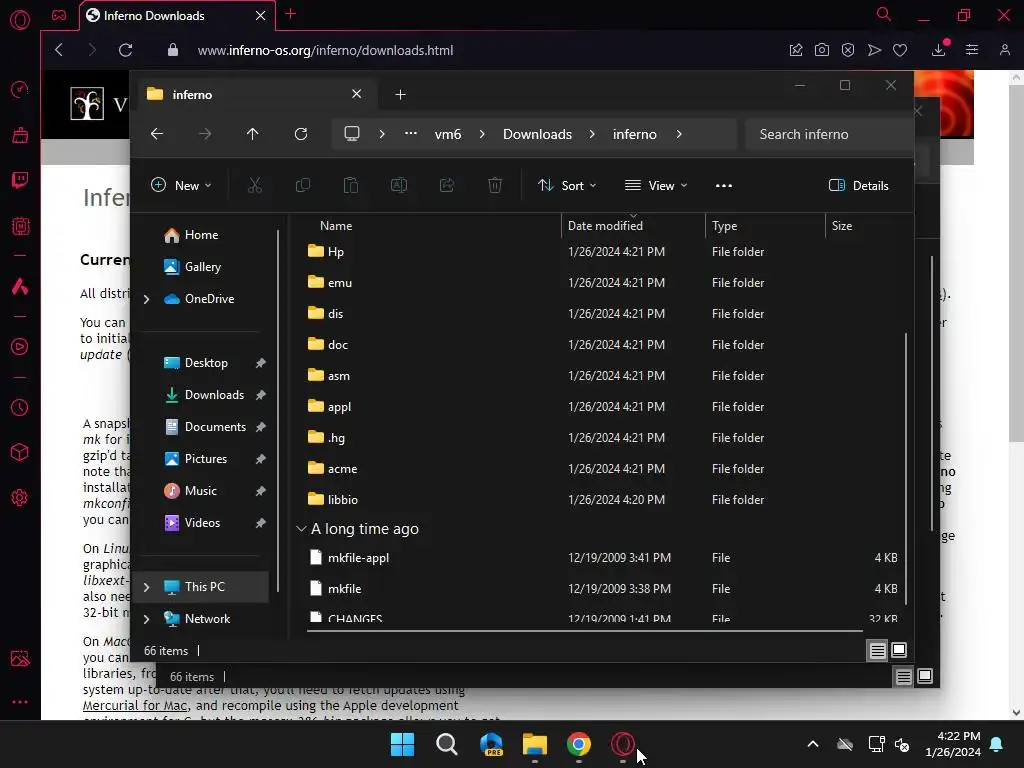Select the inferno Explorer tab
1024x768 pixels.
255,95
